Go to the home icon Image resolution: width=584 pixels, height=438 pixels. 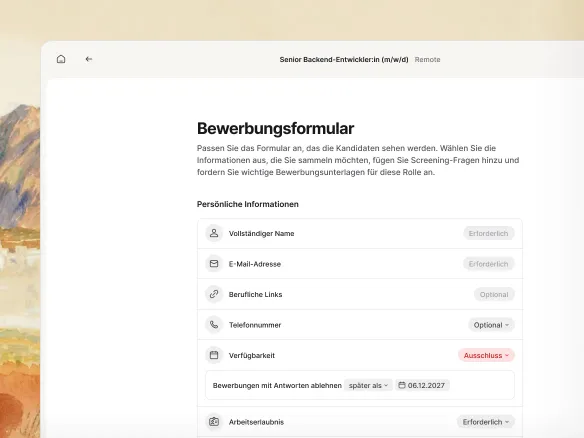click(61, 59)
